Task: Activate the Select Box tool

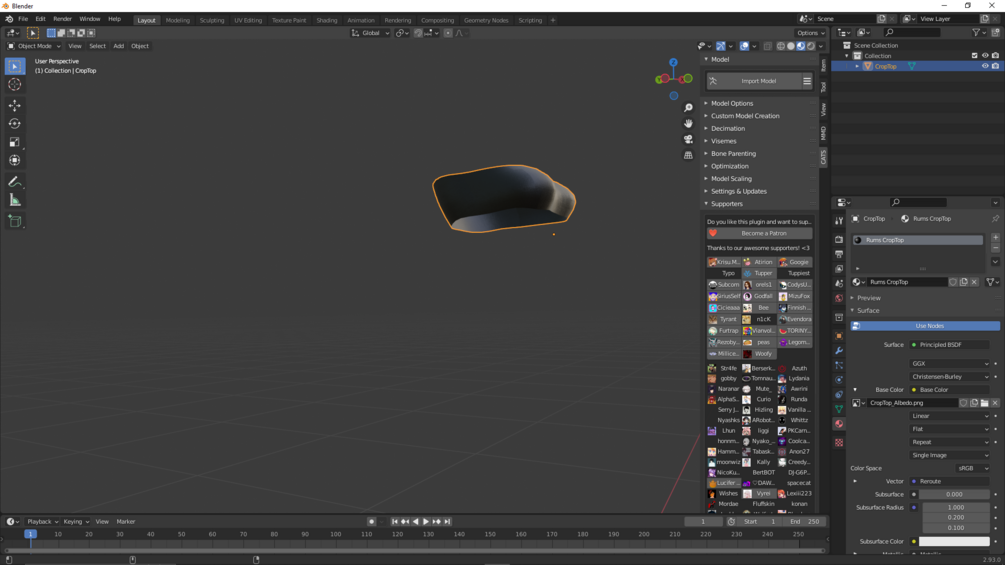Action: click(x=15, y=66)
